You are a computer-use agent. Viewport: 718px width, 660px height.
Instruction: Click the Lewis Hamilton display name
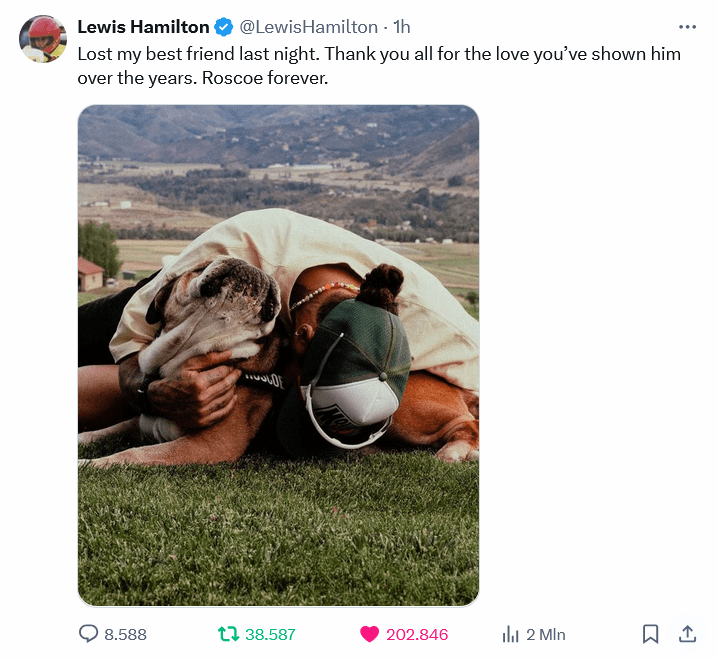tap(143, 27)
